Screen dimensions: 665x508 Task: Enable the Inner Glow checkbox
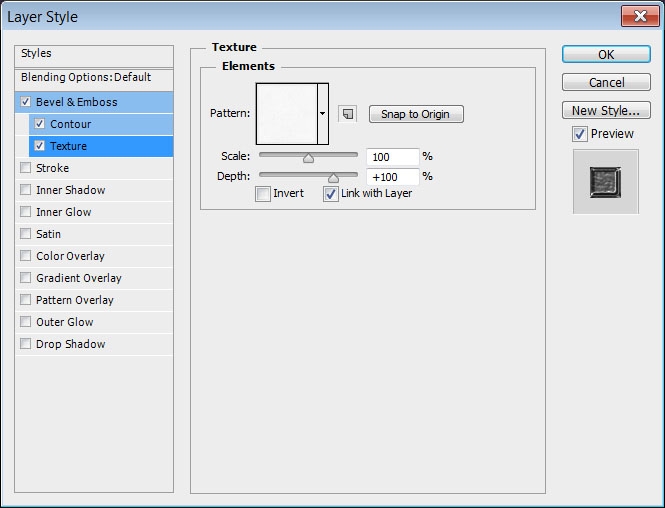coord(25,212)
